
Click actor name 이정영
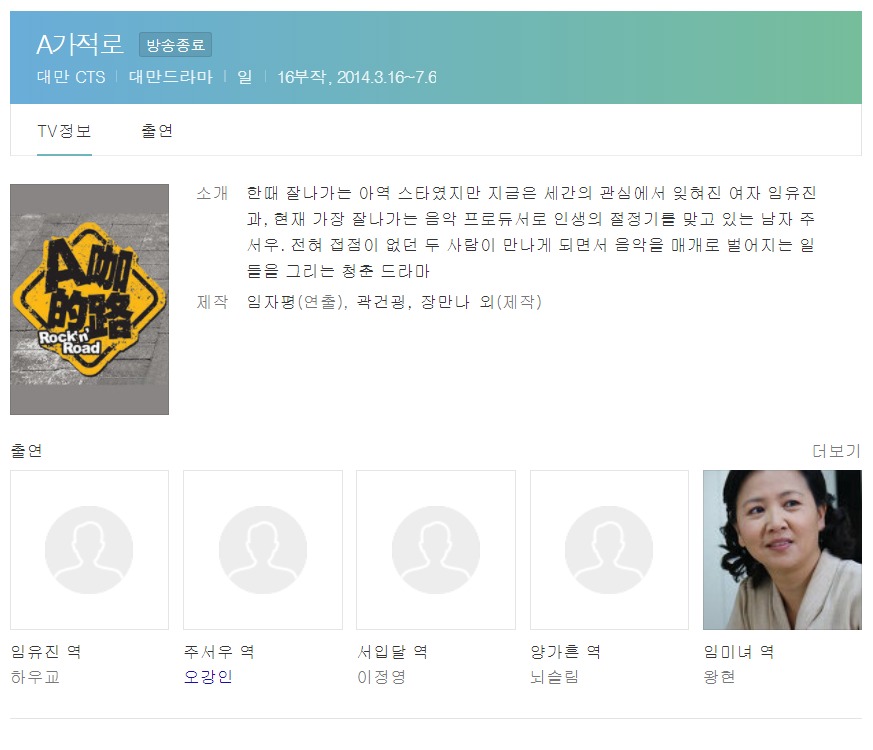pos(381,677)
